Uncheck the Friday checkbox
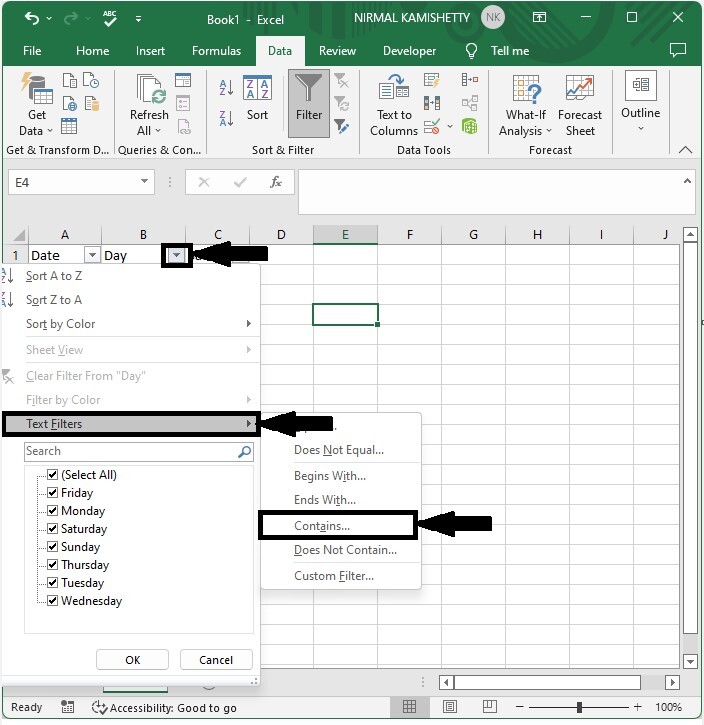The image size is (704, 725). click(x=53, y=492)
